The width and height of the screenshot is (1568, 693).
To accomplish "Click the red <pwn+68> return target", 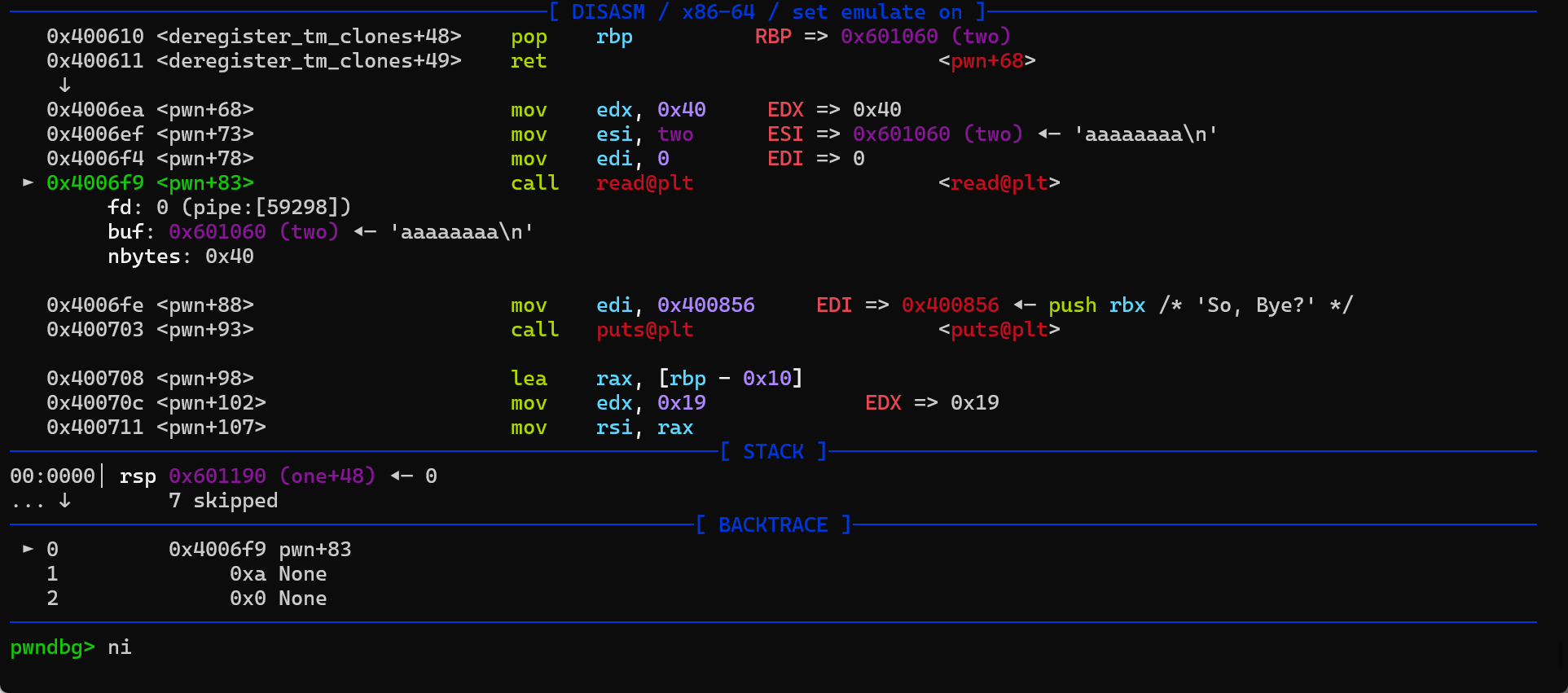I will click(x=986, y=61).
